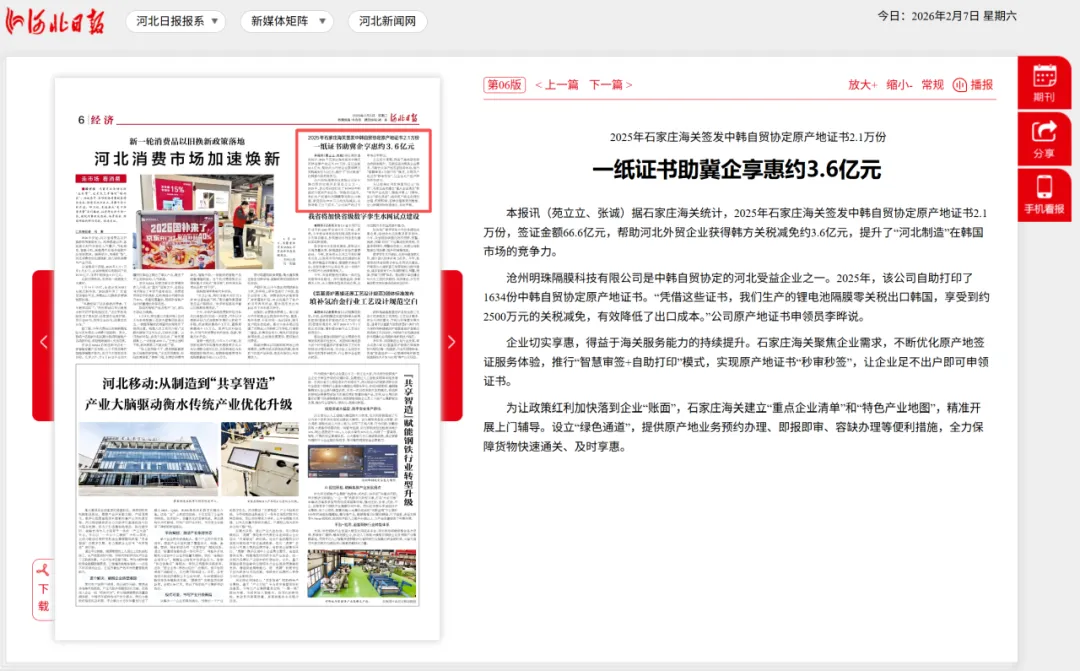Screen dimensions: 1080x671
Task: Open the 河北消费市场加速焕新 headline on page
Action: tap(187, 159)
